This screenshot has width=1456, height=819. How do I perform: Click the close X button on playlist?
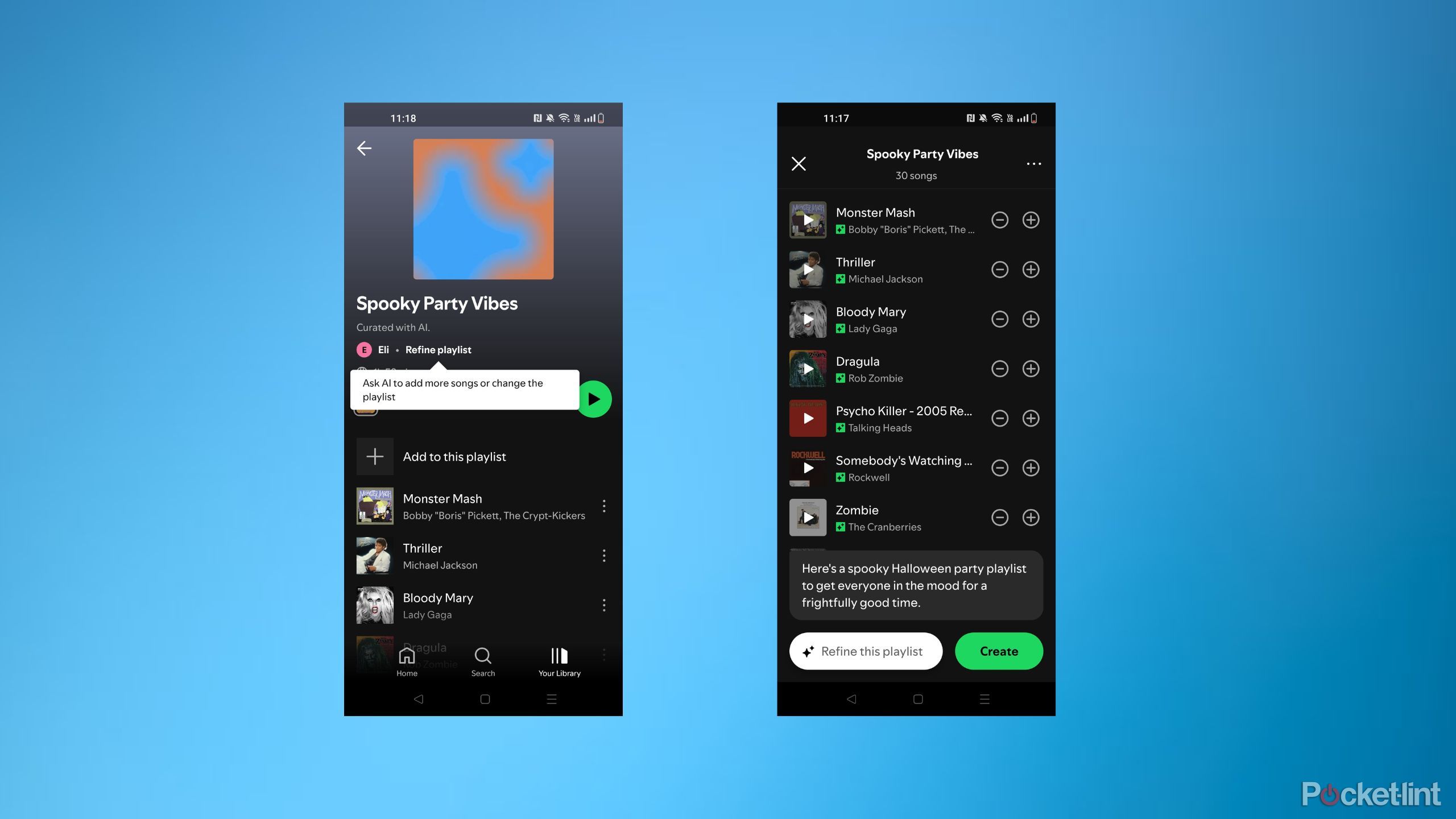click(799, 162)
